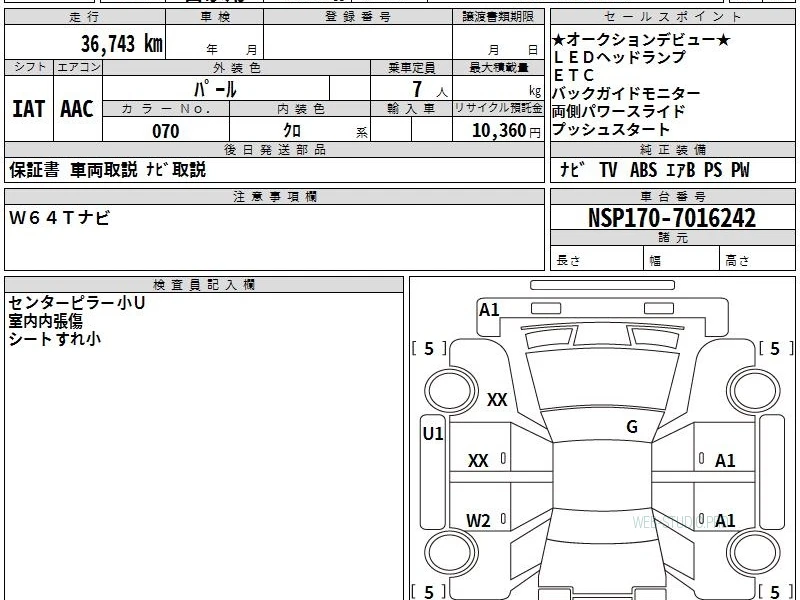Click the exterior color value パール
Image resolution: width=800 pixels, height=600 pixels.
215,89
